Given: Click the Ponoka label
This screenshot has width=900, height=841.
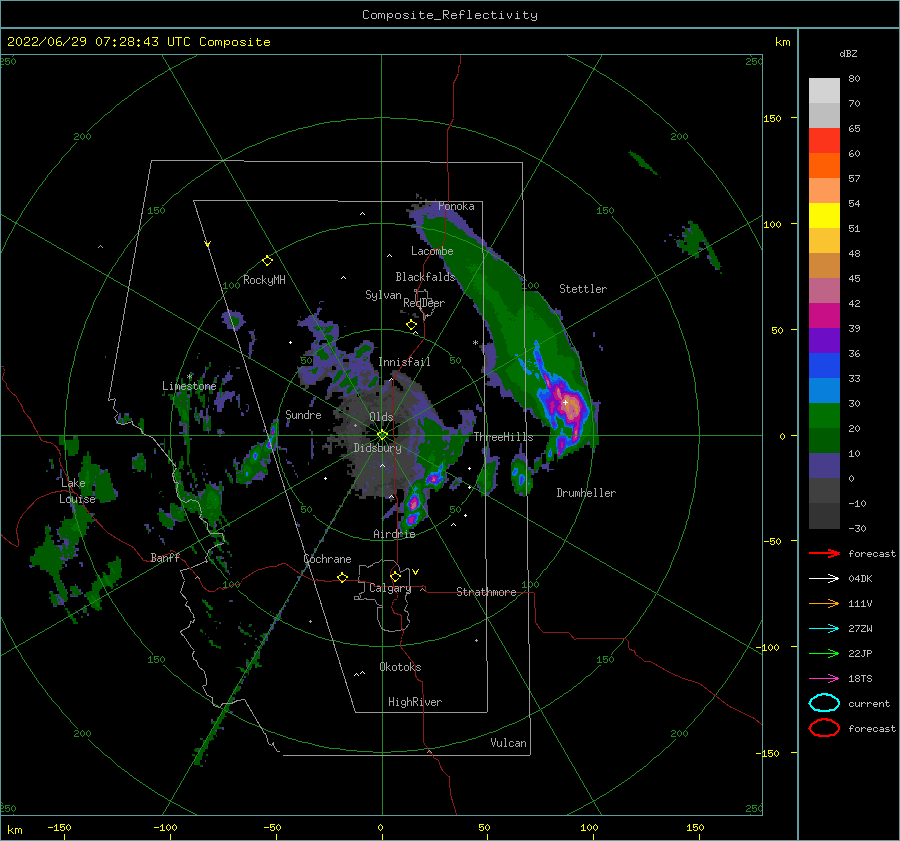Looking at the screenshot, I should click(456, 206).
